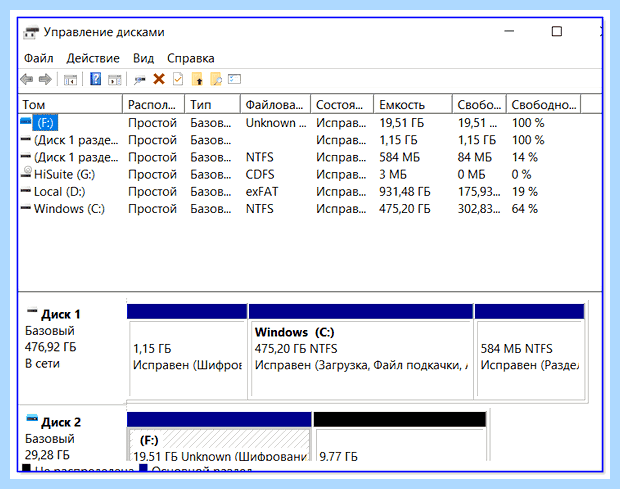Sort by the Состоя... column header
Image resolution: width=620 pixels, height=489 pixels.
[x=342, y=104]
